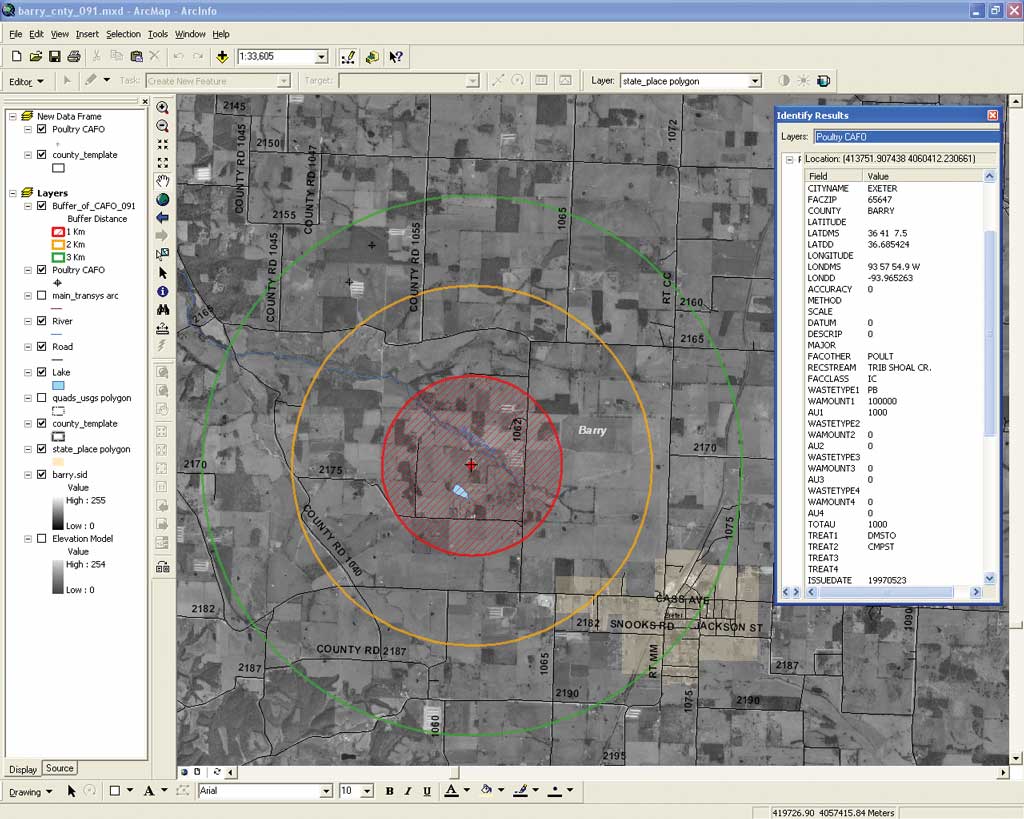Click the Add Data button
This screenshot has height=819, width=1024.
click(222, 57)
